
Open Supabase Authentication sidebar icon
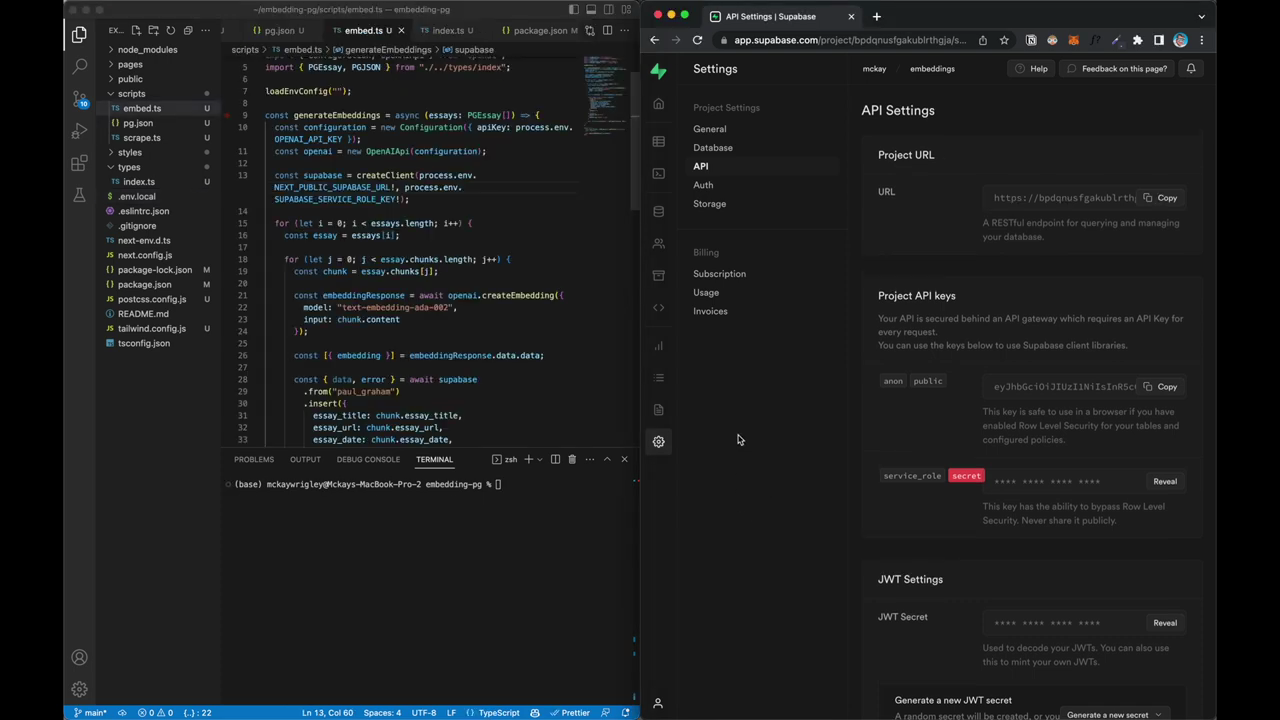658,244
